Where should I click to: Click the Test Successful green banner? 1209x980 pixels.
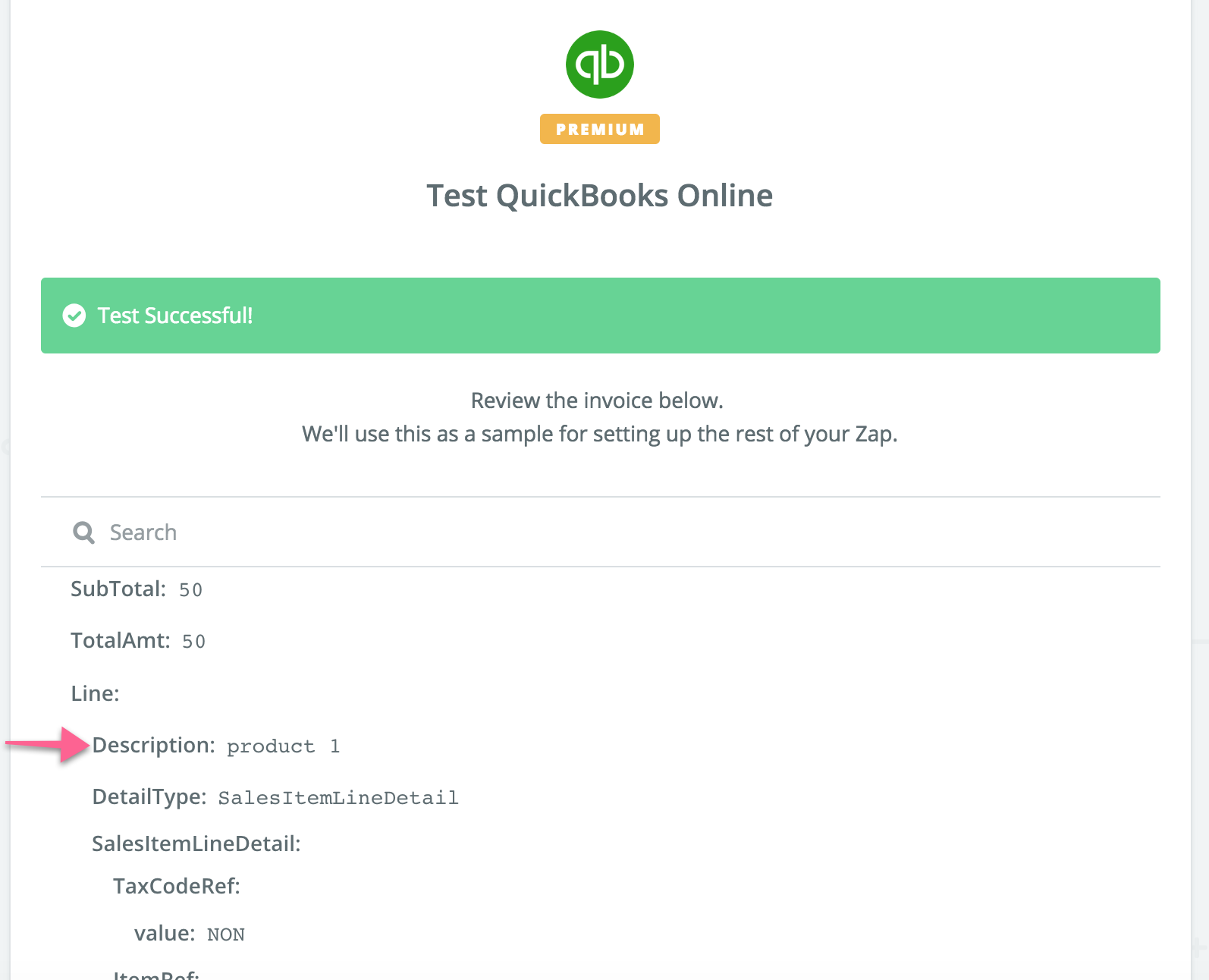600,316
